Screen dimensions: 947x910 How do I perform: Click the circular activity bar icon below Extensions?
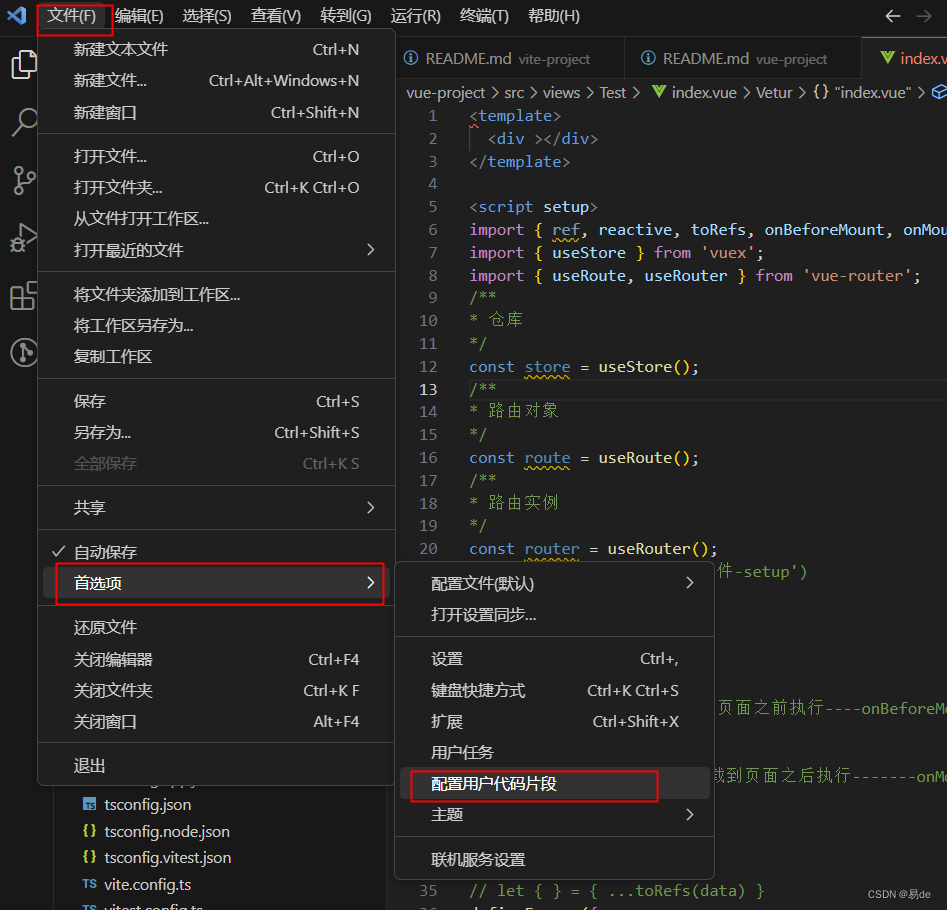tap(23, 351)
